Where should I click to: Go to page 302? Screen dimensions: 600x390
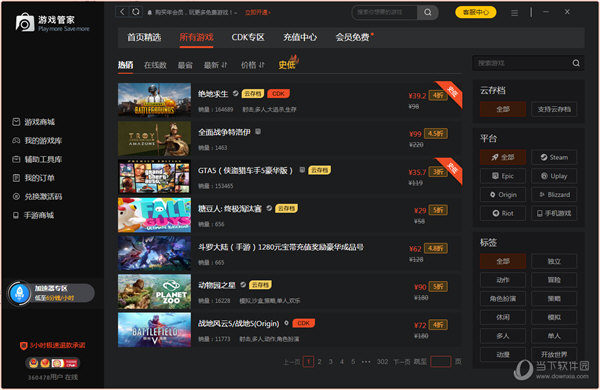pyautogui.click(x=382, y=362)
